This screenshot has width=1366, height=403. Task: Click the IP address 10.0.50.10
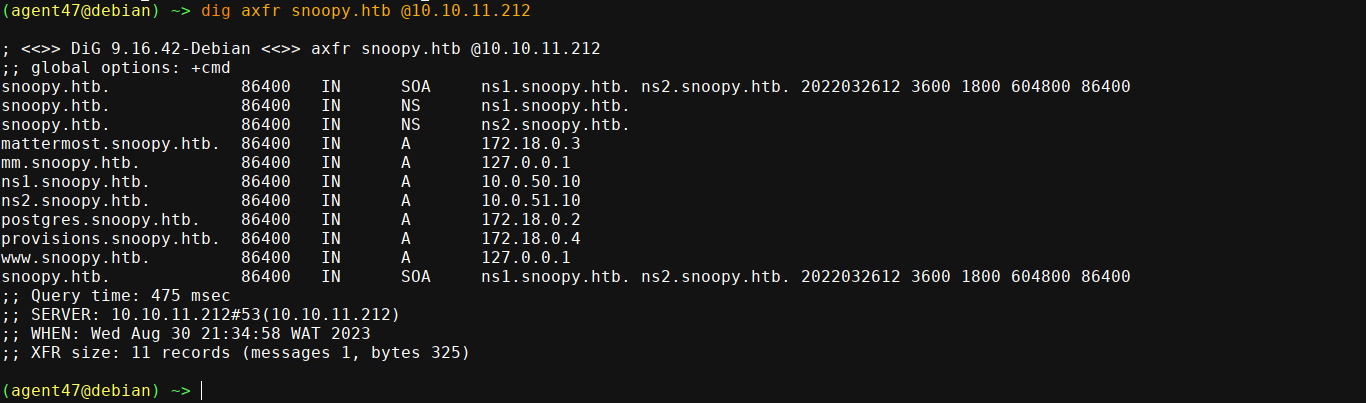click(x=530, y=182)
